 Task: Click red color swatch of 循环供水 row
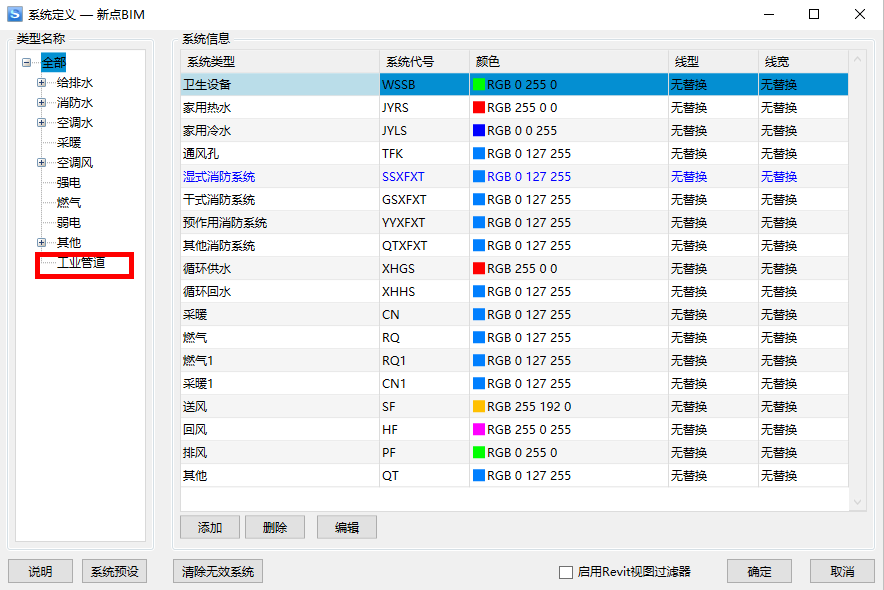click(x=479, y=268)
